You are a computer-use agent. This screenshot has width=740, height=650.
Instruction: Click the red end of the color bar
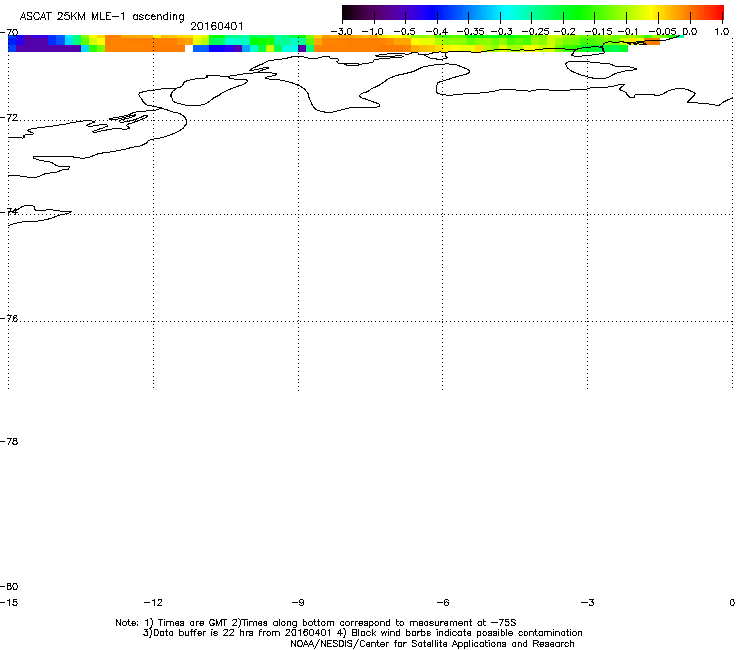point(715,13)
